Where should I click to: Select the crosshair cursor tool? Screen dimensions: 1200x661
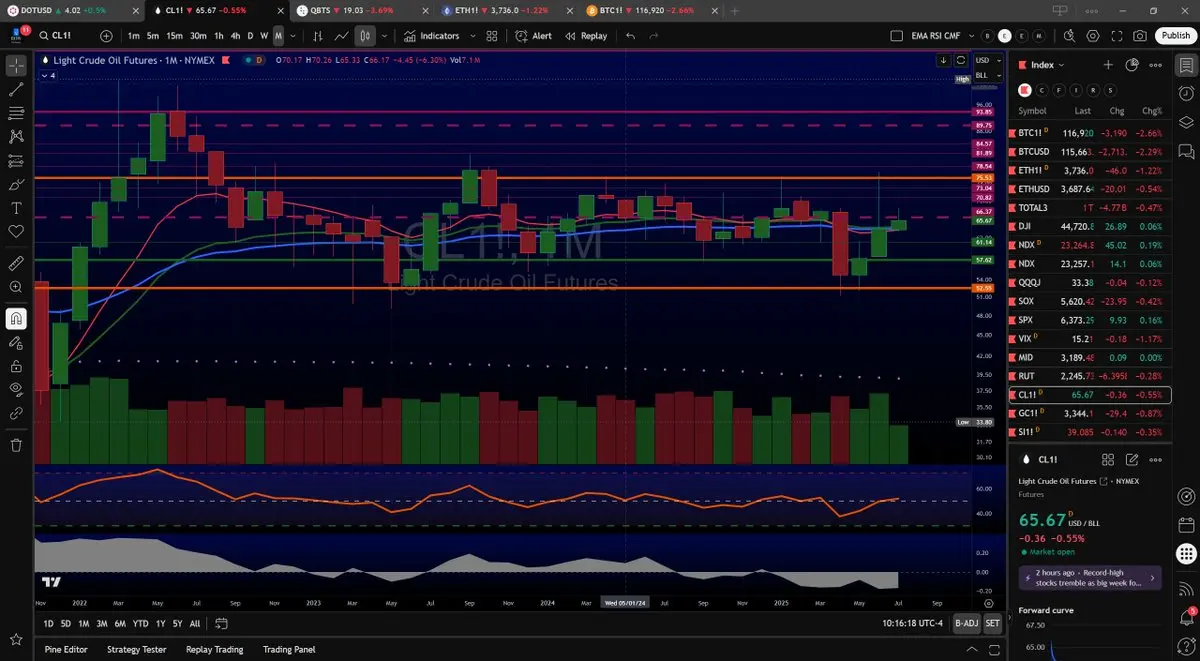pos(16,66)
